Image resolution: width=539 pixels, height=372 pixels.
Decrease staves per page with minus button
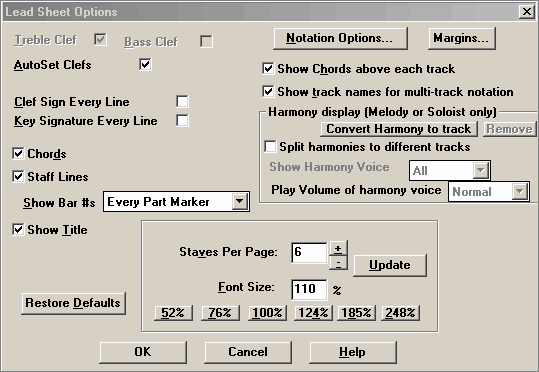338,263
